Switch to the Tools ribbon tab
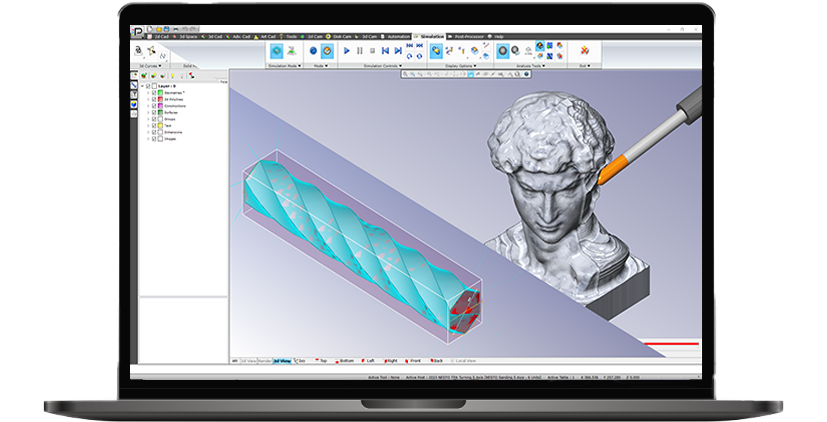Image resolution: width=827 pixels, height=422 pixels. [x=289, y=36]
